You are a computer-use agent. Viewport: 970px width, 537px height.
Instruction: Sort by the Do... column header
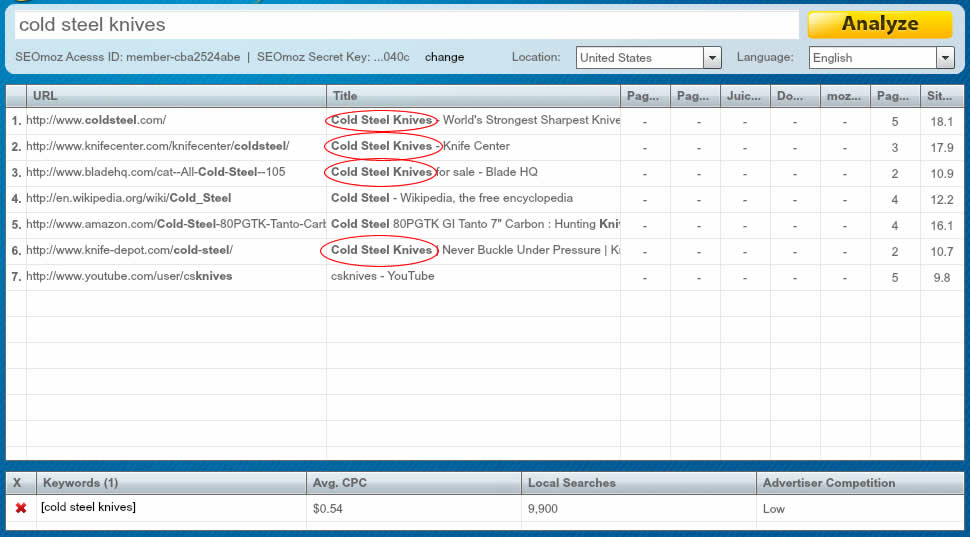click(x=795, y=96)
